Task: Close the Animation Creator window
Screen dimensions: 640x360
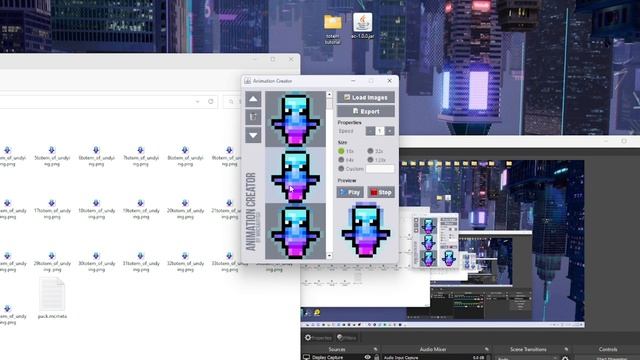Action: [389, 81]
